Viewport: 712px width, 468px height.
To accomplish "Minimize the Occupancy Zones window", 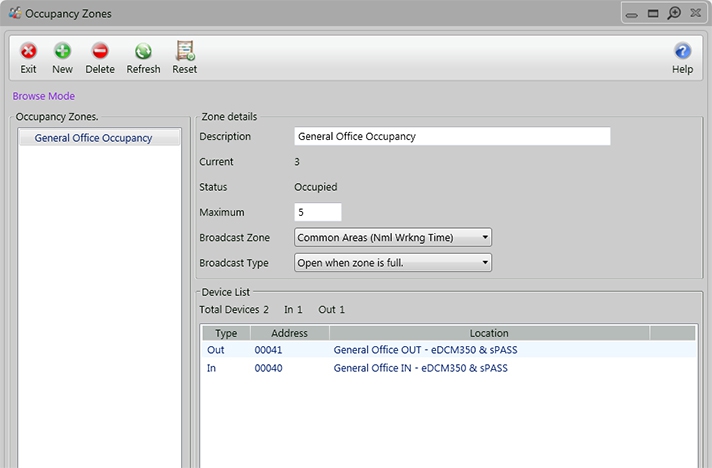I will [632, 15].
